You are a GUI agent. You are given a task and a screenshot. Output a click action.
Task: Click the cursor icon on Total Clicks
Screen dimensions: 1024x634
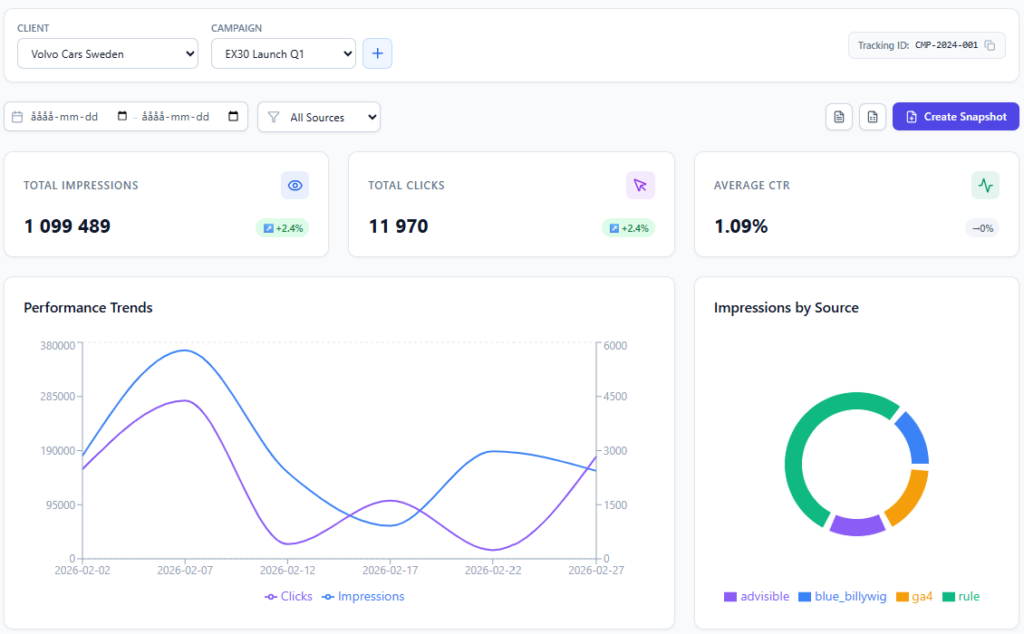pyautogui.click(x=640, y=185)
